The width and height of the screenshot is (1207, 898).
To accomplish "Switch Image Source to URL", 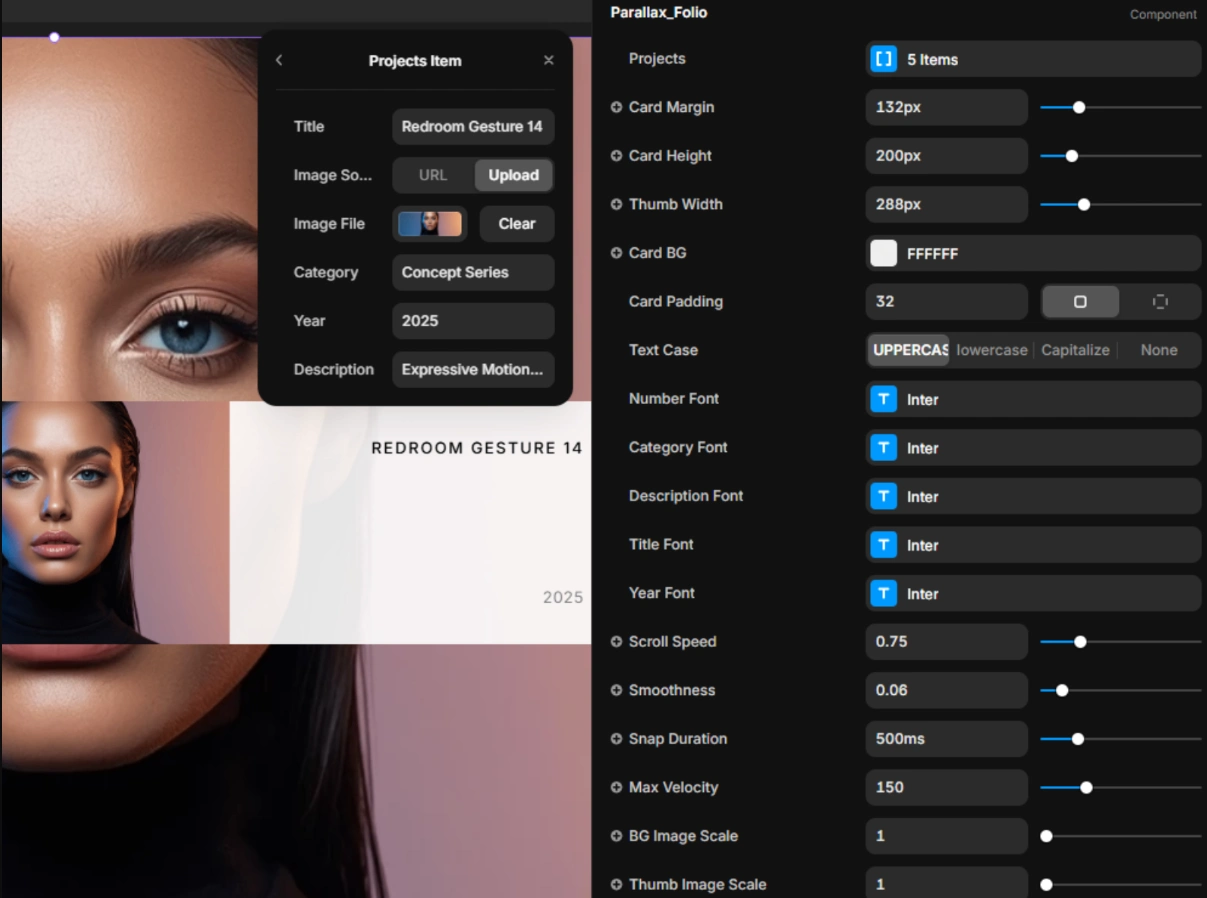I will pos(433,175).
